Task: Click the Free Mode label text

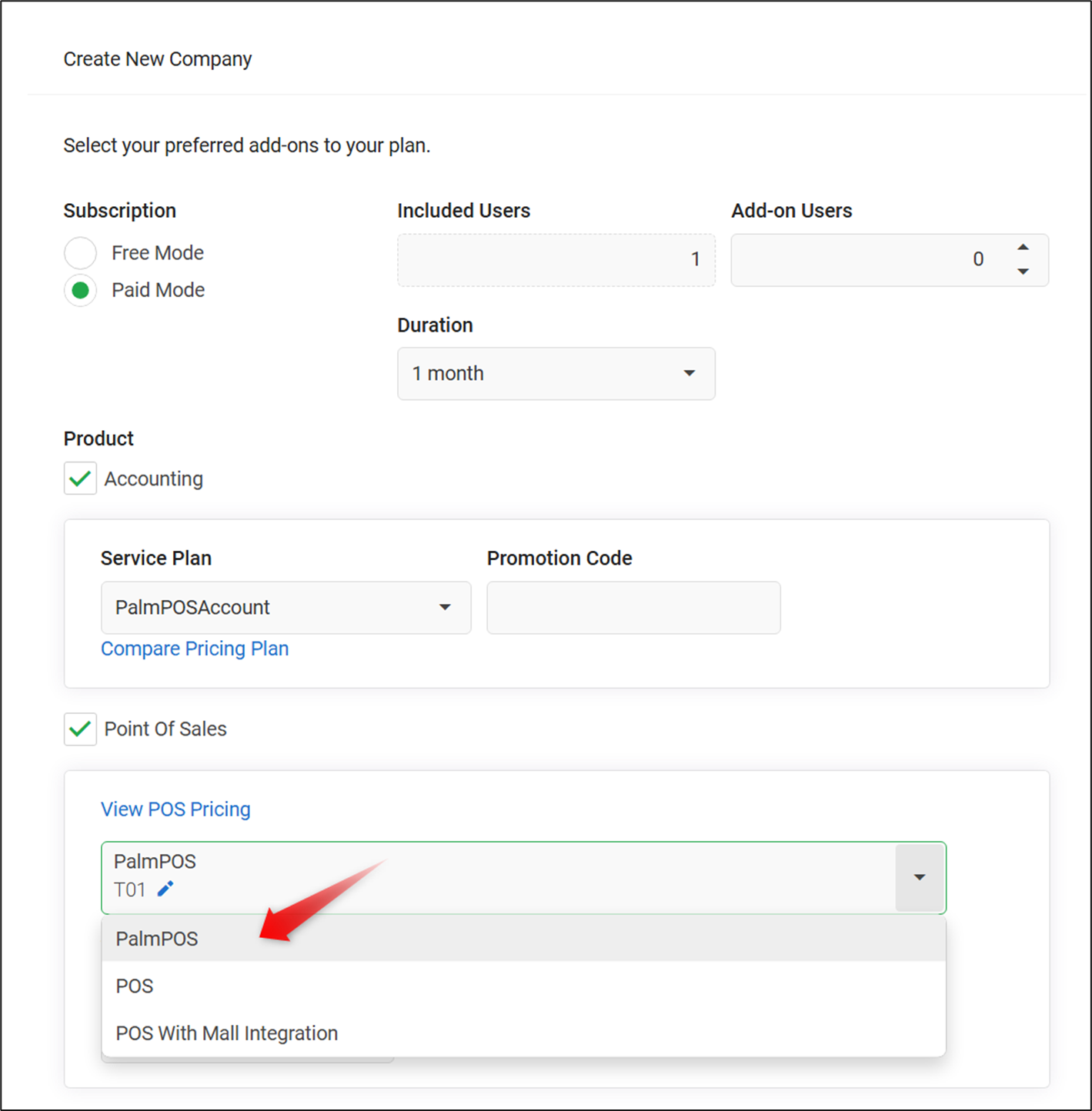Action: coord(158,253)
